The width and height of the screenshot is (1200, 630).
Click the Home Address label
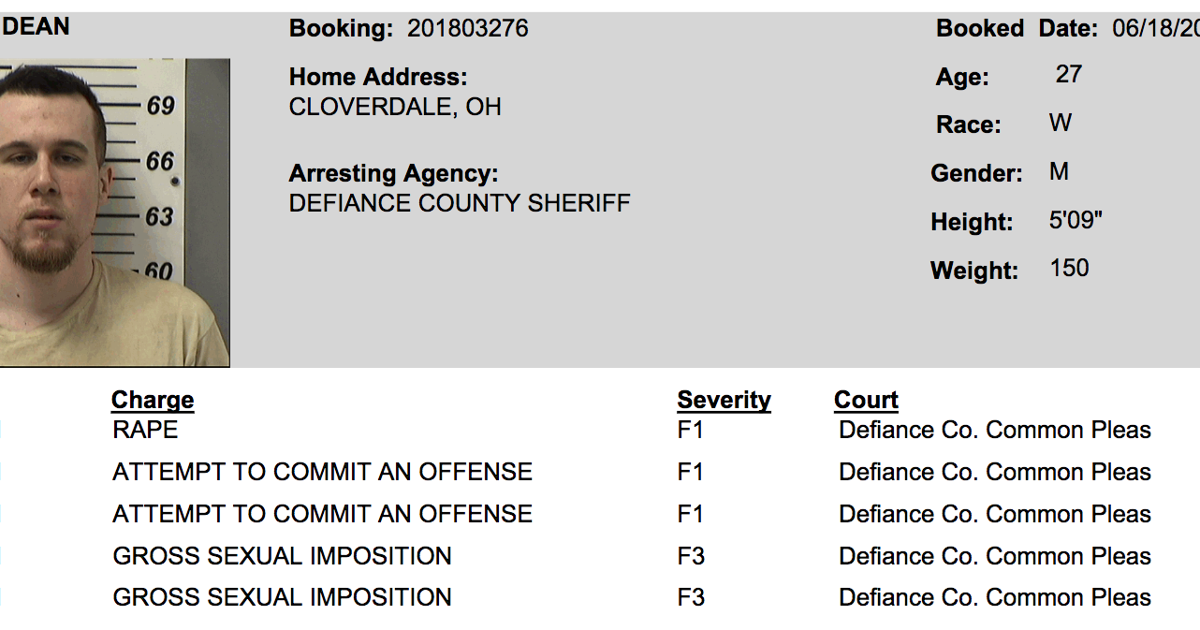378,77
